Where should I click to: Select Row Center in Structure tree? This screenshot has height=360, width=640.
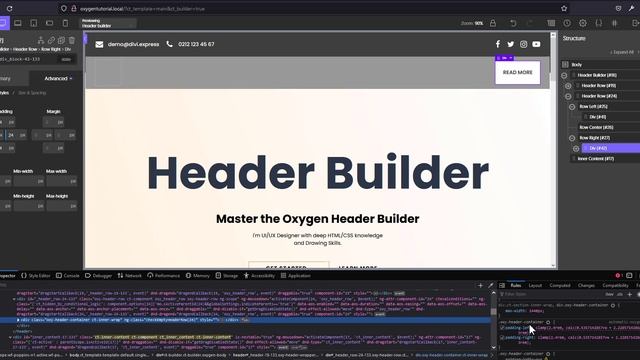[596, 127]
